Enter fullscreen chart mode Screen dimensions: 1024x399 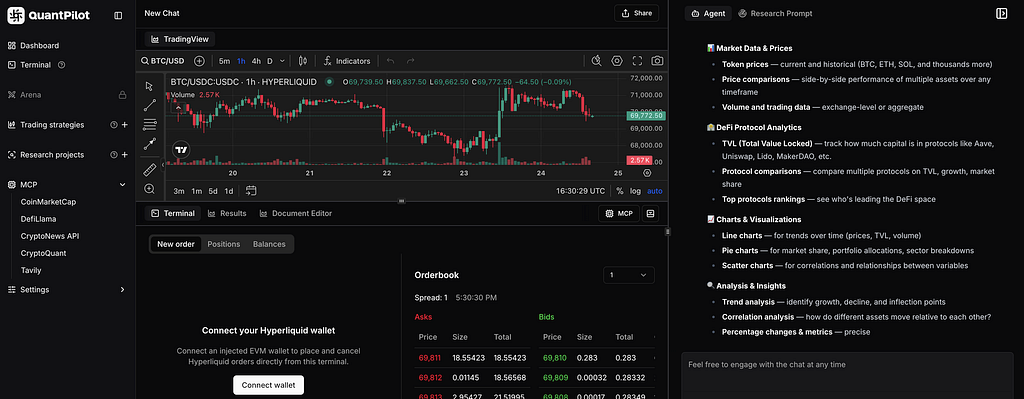coord(637,61)
